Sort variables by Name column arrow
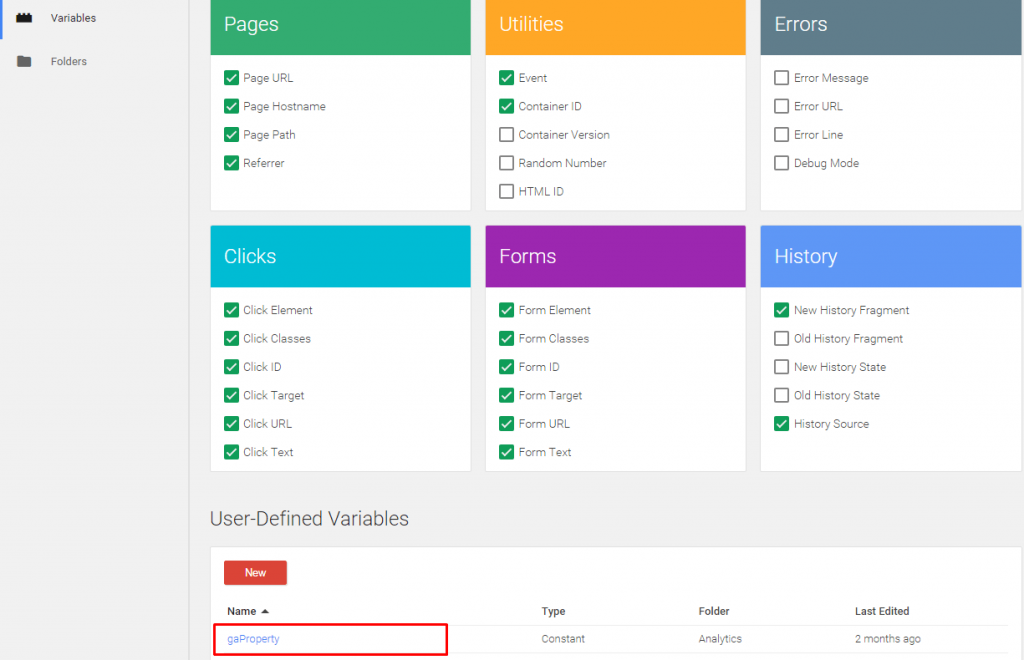1024x660 pixels. pos(266,611)
